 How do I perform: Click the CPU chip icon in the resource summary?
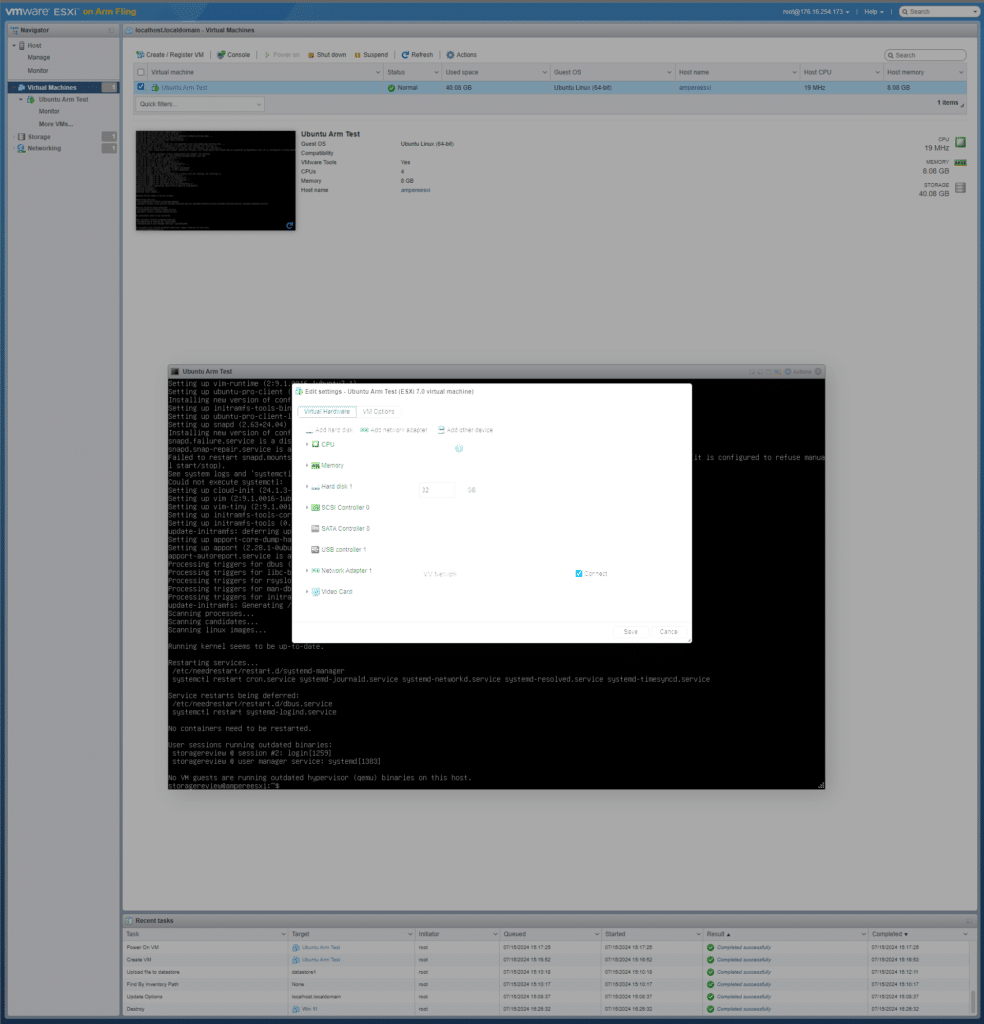click(960, 142)
